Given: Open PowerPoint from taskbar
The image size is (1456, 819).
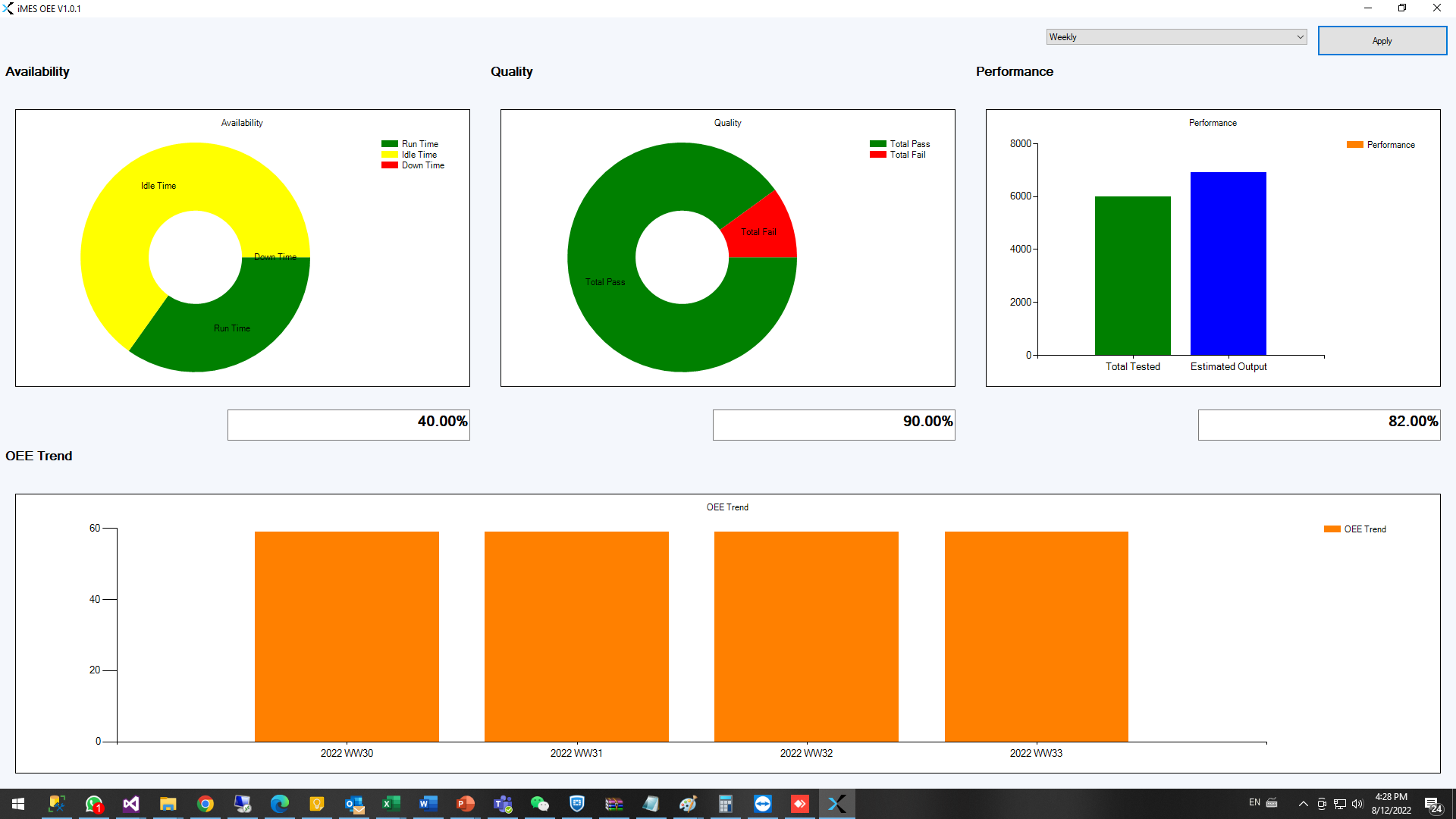Looking at the screenshot, I should pos(465,804).
